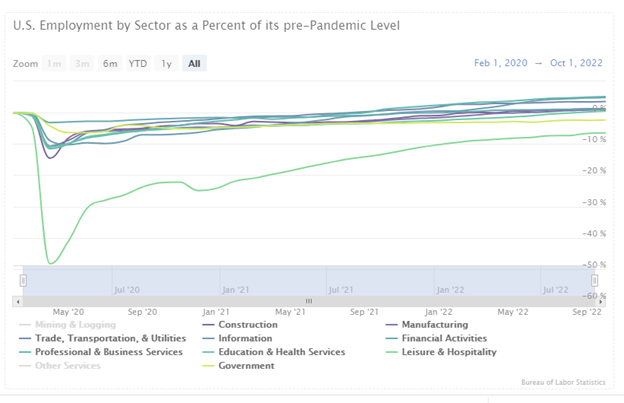Click the left navigator range handle
Screen dimensions: 624x403
23,280
